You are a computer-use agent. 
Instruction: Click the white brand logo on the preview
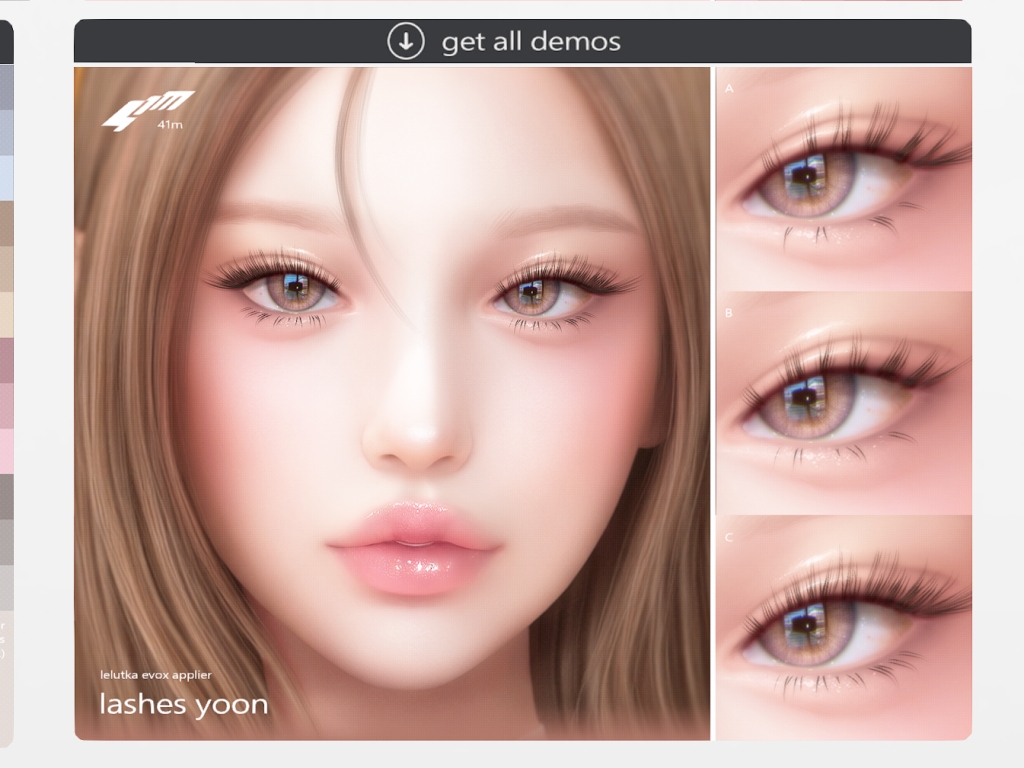(x=148, y=106)
